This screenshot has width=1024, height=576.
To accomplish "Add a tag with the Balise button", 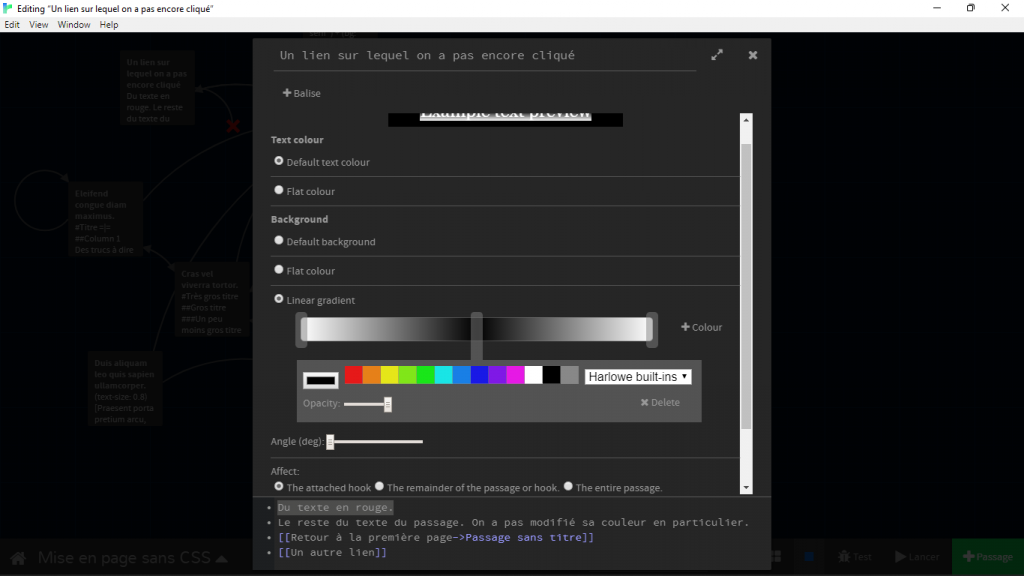I will click(302, 93).
